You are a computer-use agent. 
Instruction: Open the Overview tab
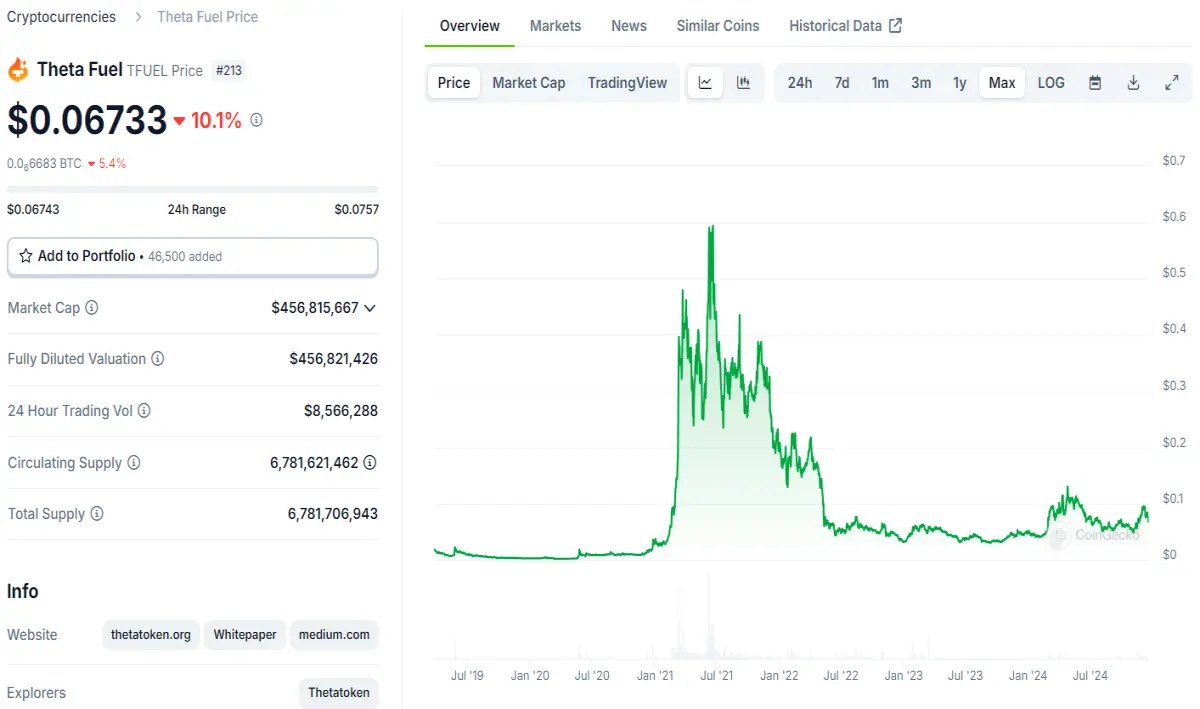pyautogui.click(x=470, y=26)
